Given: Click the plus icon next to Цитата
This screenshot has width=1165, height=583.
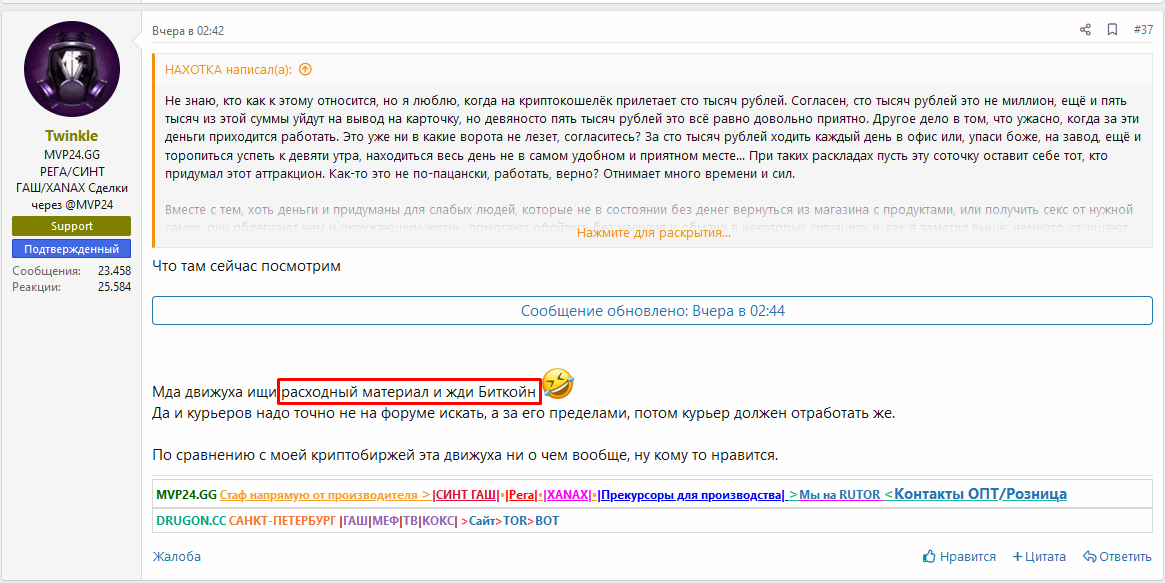Looking at the screenshot, I should [1017, 557].
